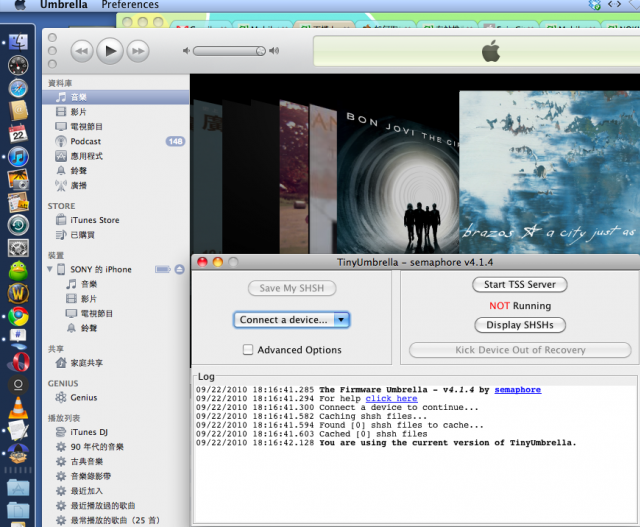Open the Umbrella application menu
The width and height of the screenshot is (640, 527).
click(64, 5)
